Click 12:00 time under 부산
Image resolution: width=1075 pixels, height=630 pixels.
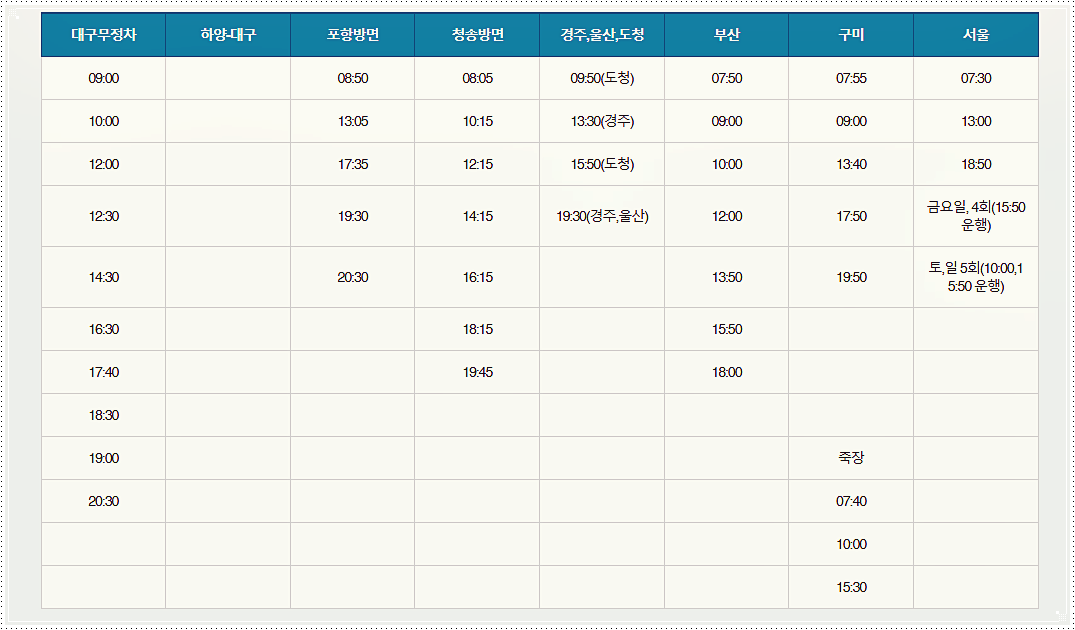click(x=727, y=216)
